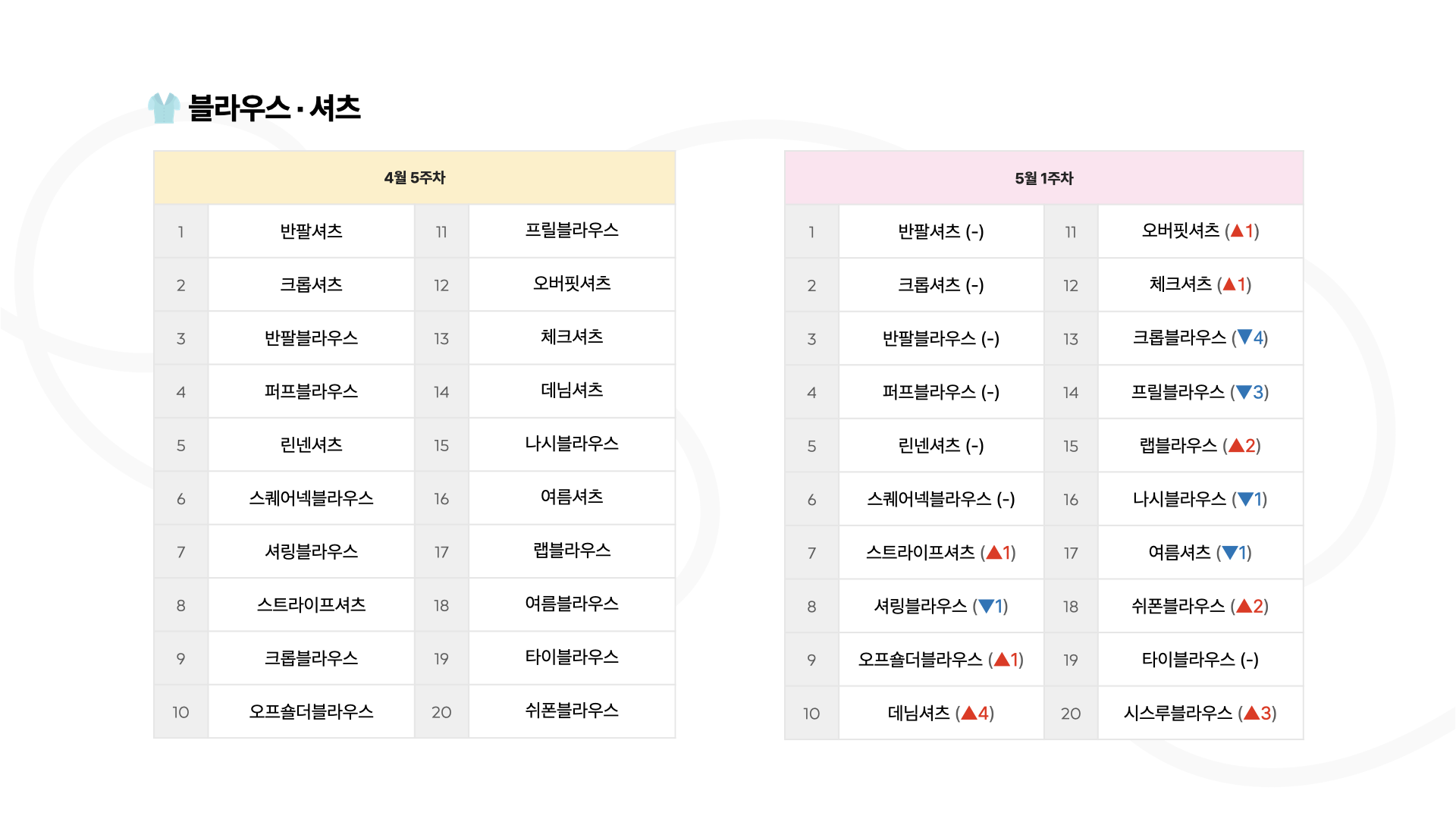Click 스퀘어넥블라우스 in the April table
The image size is (1456, 819).
coord(312,498)
